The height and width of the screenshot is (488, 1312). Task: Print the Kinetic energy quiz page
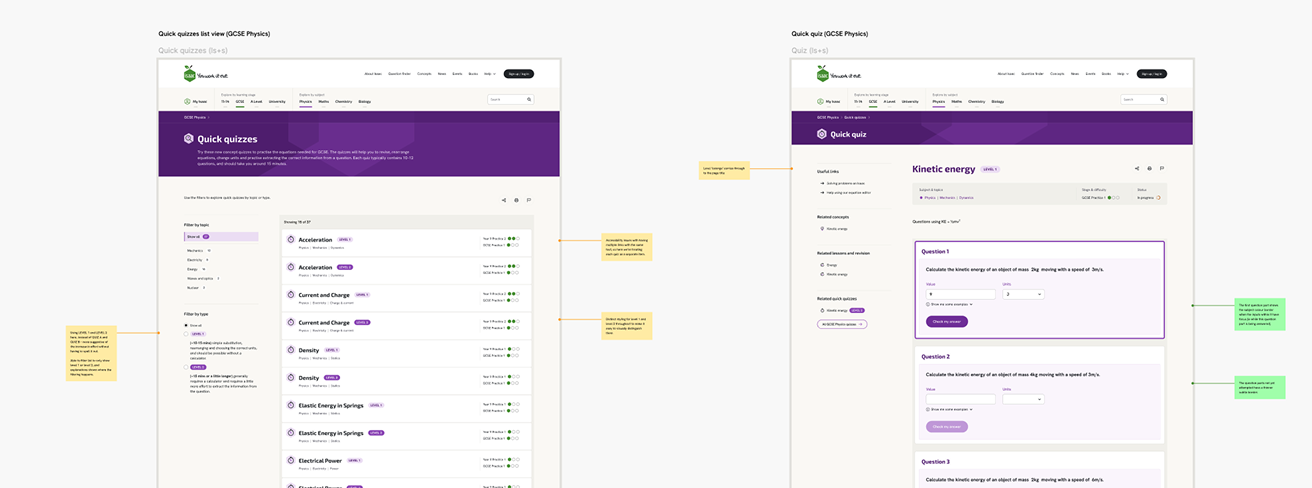tap(1149, 168)
